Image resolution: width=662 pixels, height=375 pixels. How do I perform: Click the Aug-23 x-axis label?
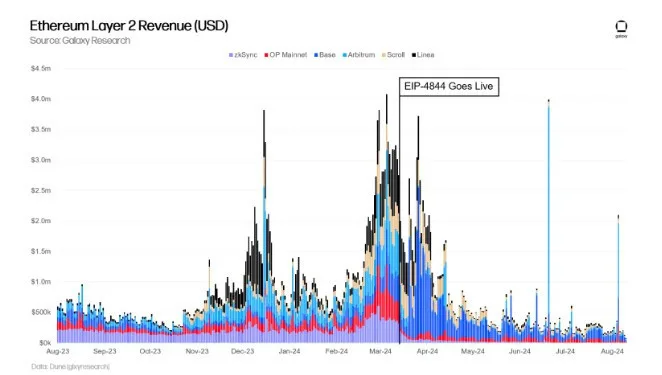click(x=58, y=351)
